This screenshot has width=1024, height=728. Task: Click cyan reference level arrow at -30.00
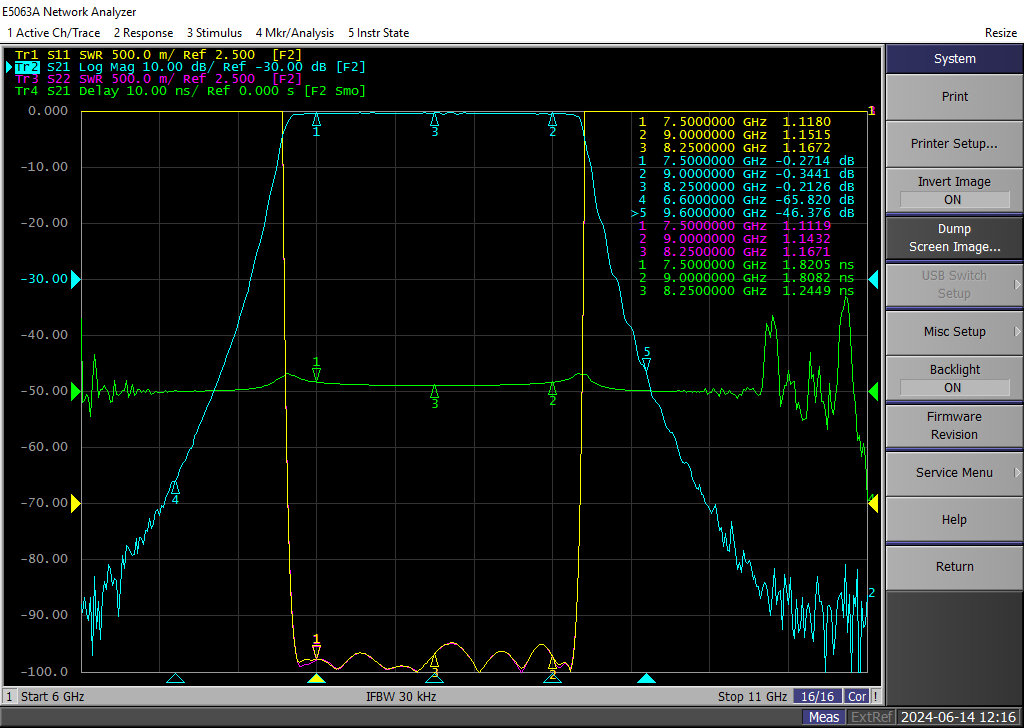click(75, 279)
